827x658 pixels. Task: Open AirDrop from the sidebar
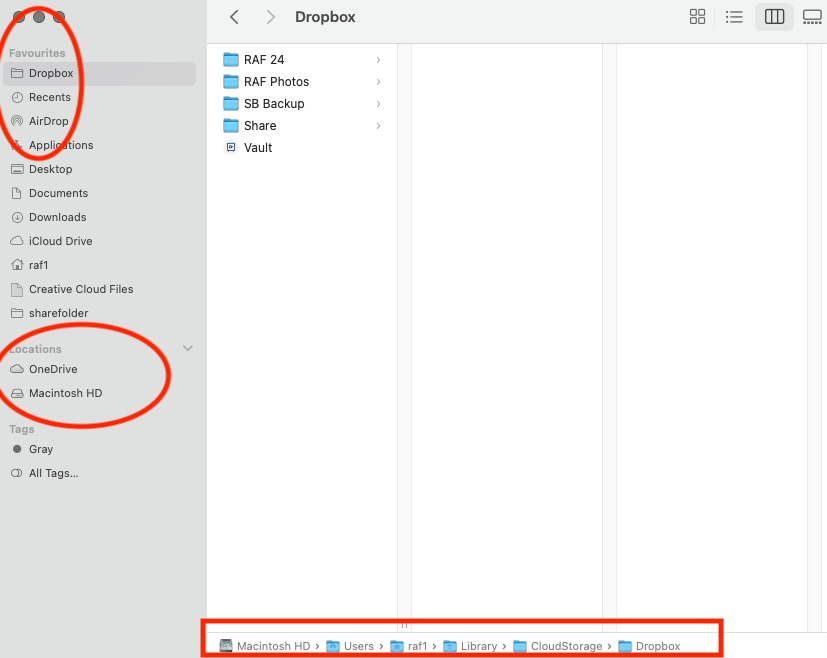click(x=48, y=121)
